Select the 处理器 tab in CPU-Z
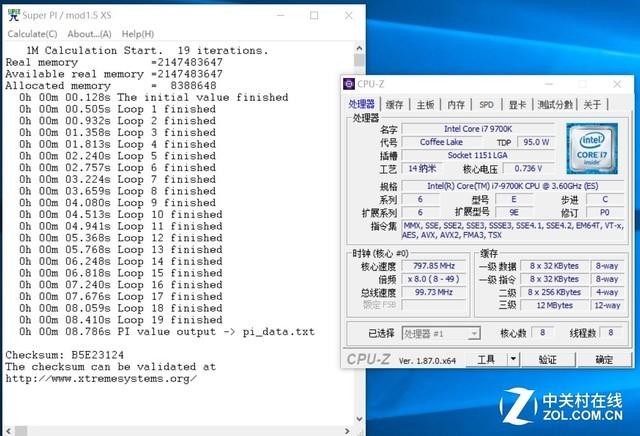640x436 pixels. [362, 104]
